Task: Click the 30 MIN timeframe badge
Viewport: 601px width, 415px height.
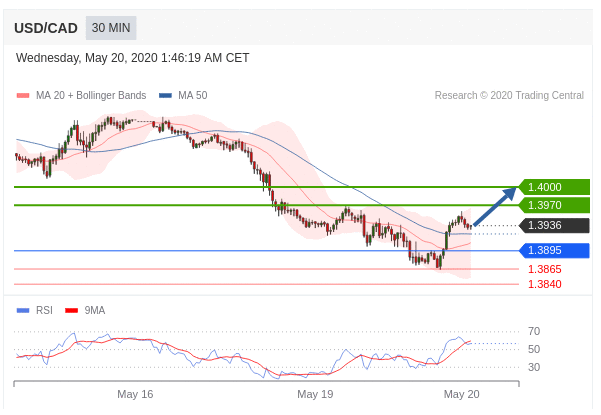Action: (x=111, y=28)
